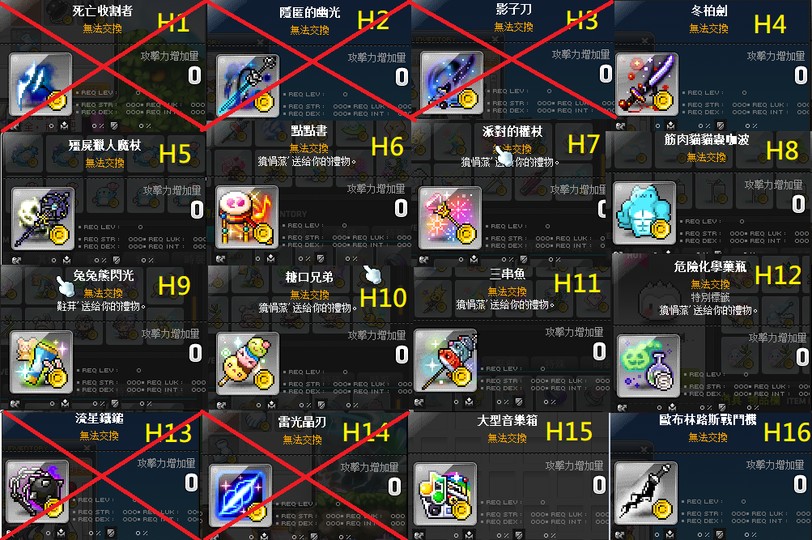Click the 無法交換 label under 冬柏劍

coord(708,28)
